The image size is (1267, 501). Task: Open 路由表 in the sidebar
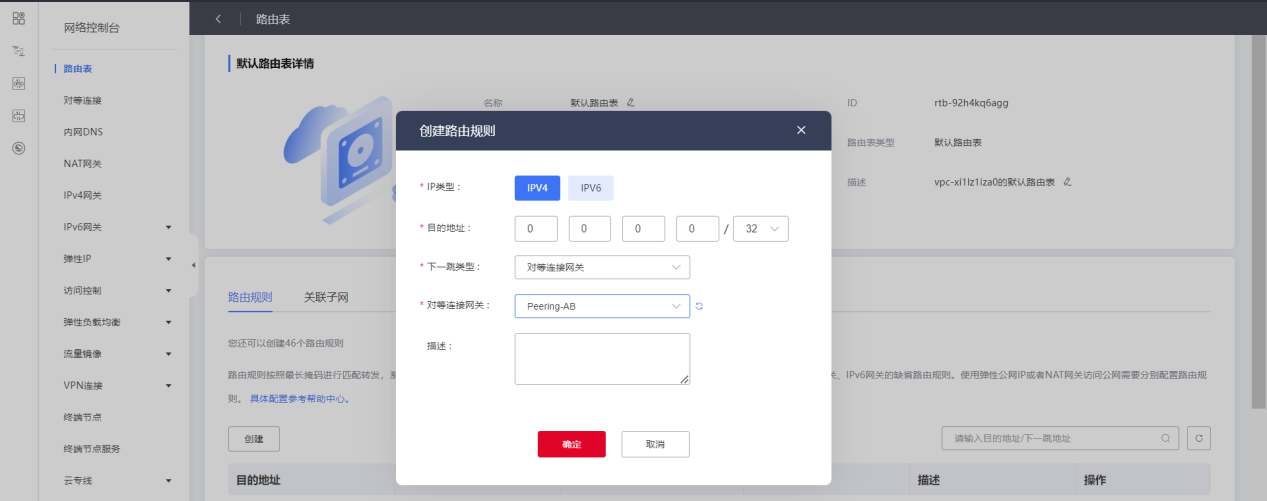coord(77,69)
